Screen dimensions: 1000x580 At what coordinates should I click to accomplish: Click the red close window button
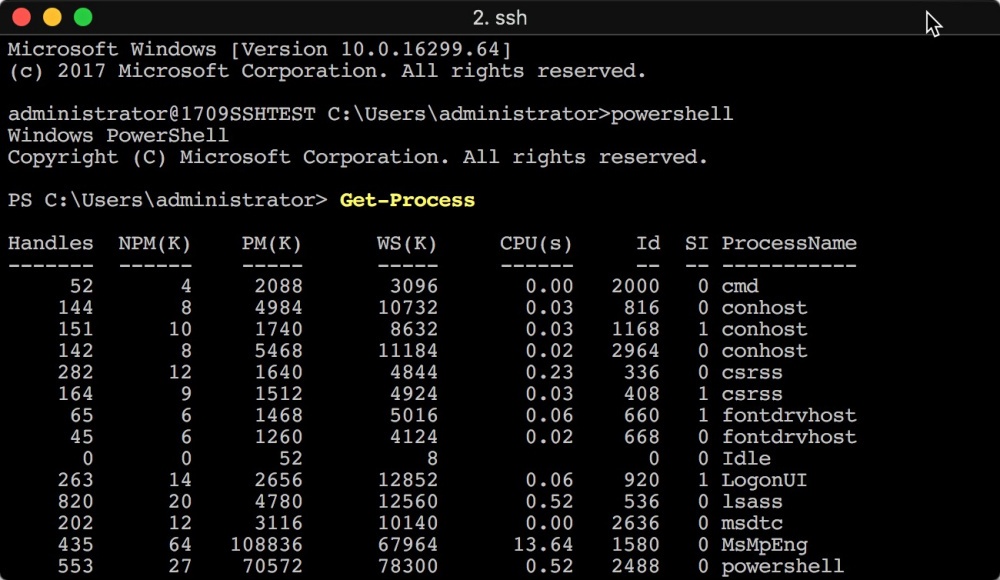tap(22, 17)
